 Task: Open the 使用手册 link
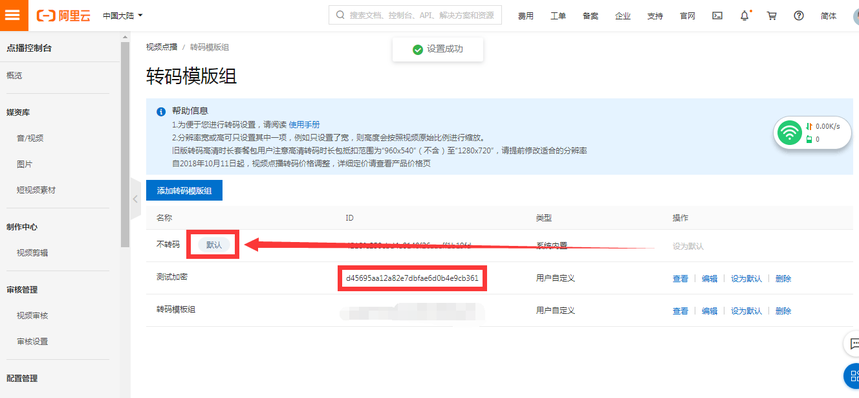(x=304, y=124)
